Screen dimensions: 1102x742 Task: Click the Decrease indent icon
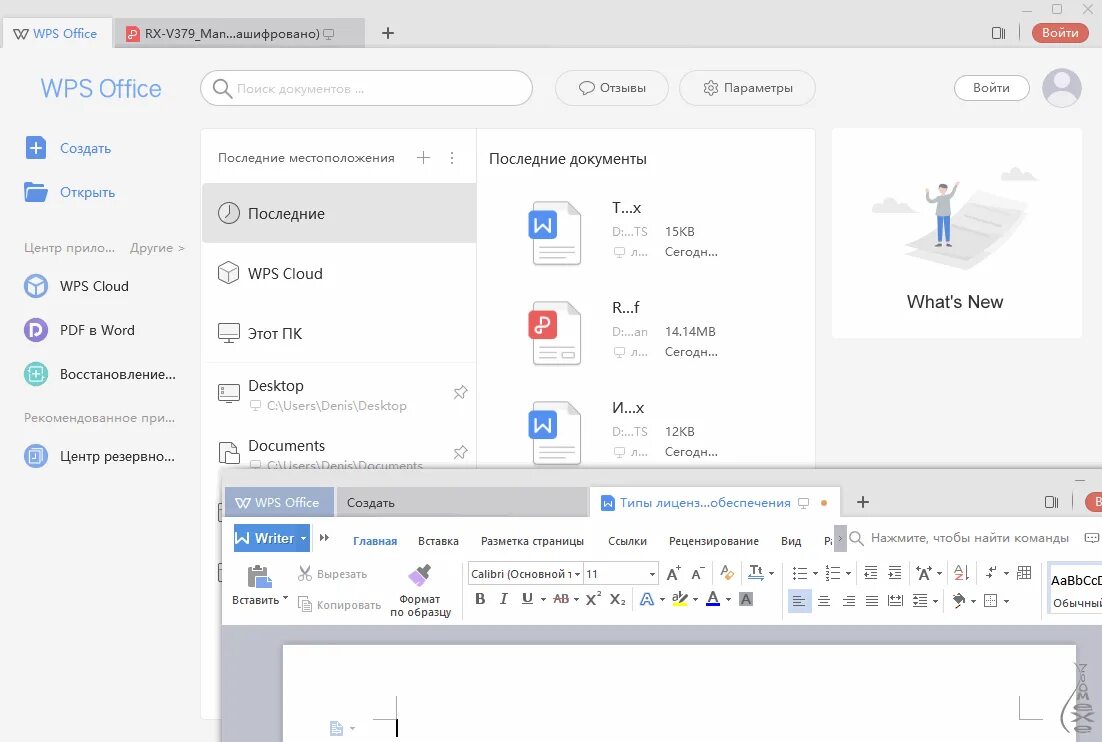pyautogui.click(x=870, y=573)
